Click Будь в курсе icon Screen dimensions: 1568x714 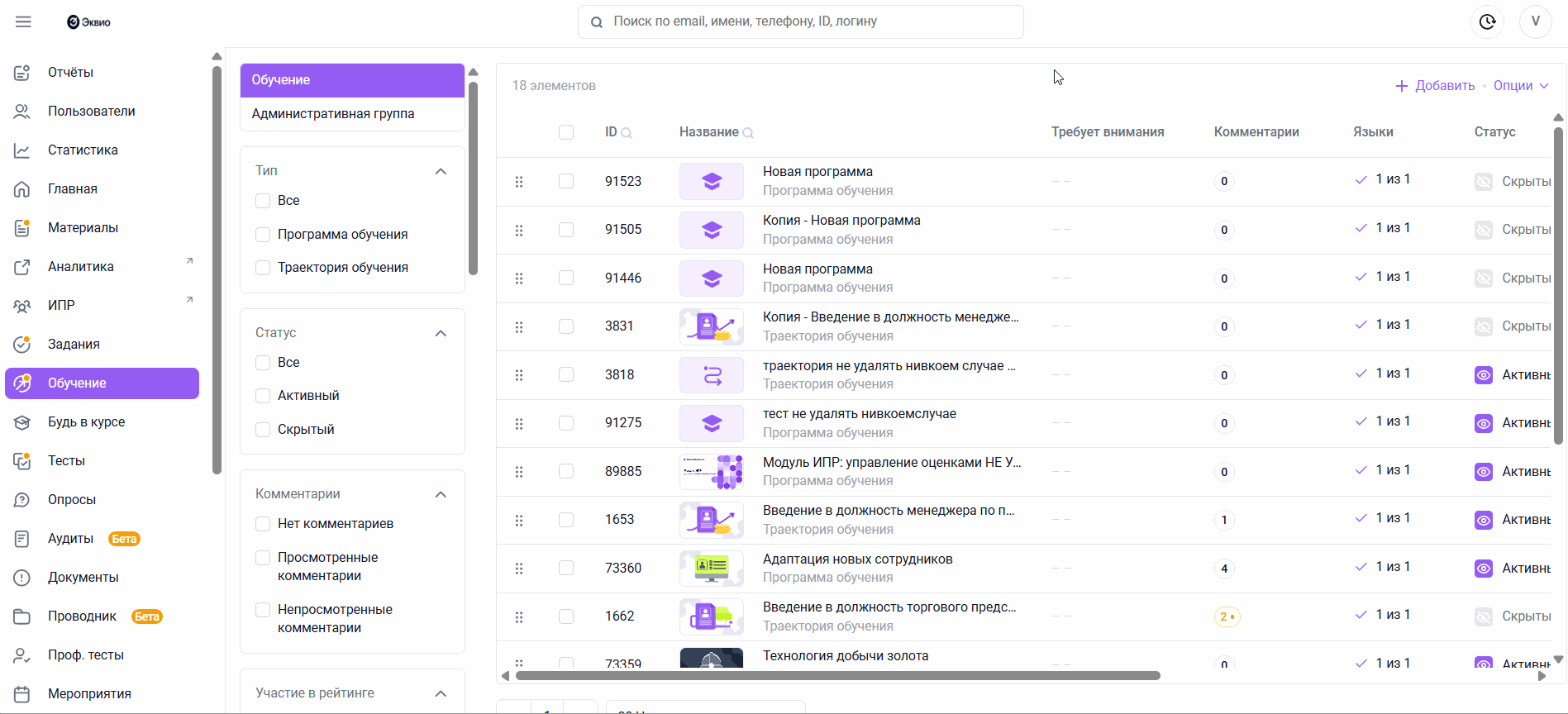click(x=22, y=422)
